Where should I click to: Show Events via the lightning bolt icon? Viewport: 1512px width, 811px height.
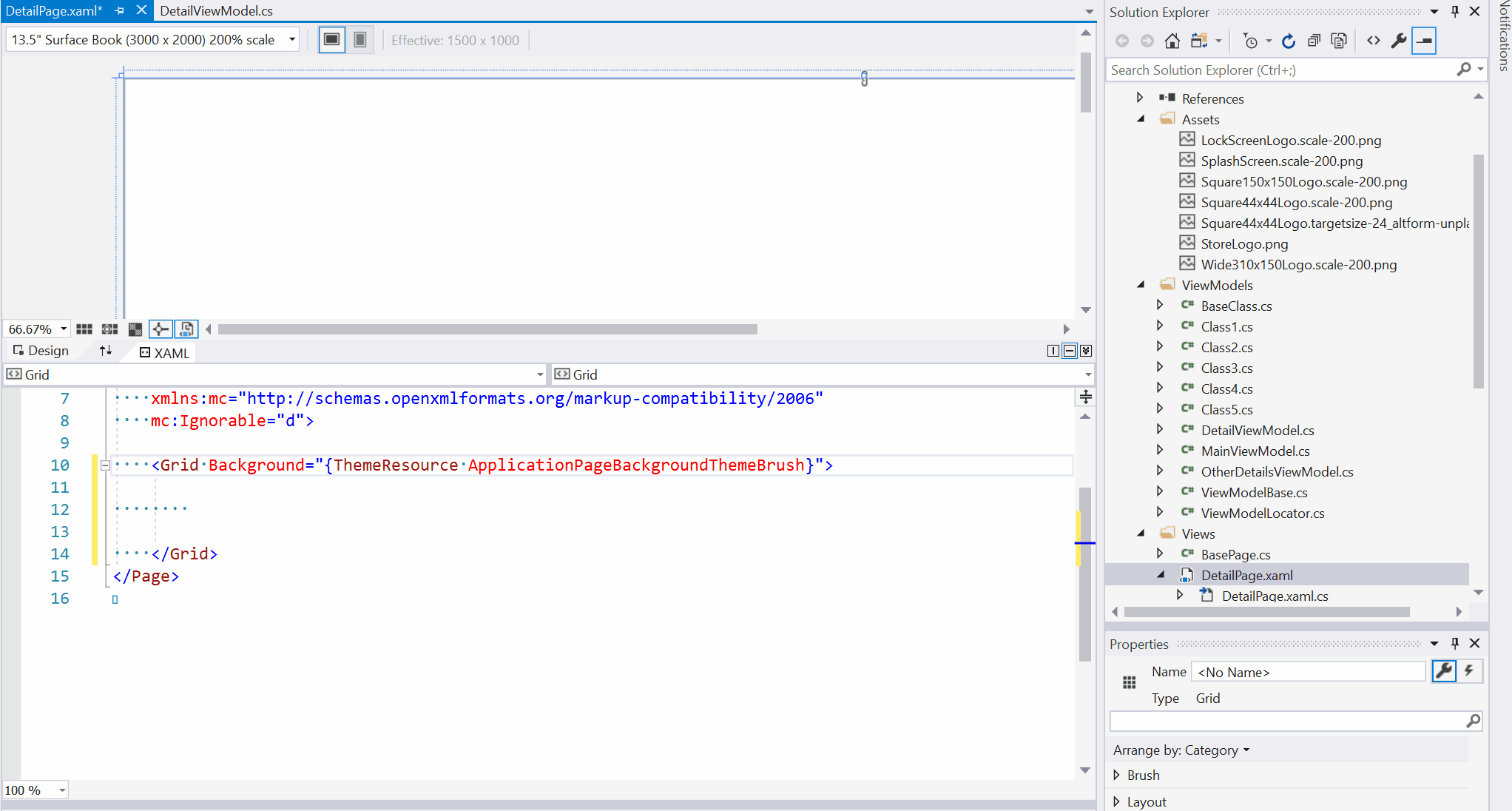coord(1469,671)
